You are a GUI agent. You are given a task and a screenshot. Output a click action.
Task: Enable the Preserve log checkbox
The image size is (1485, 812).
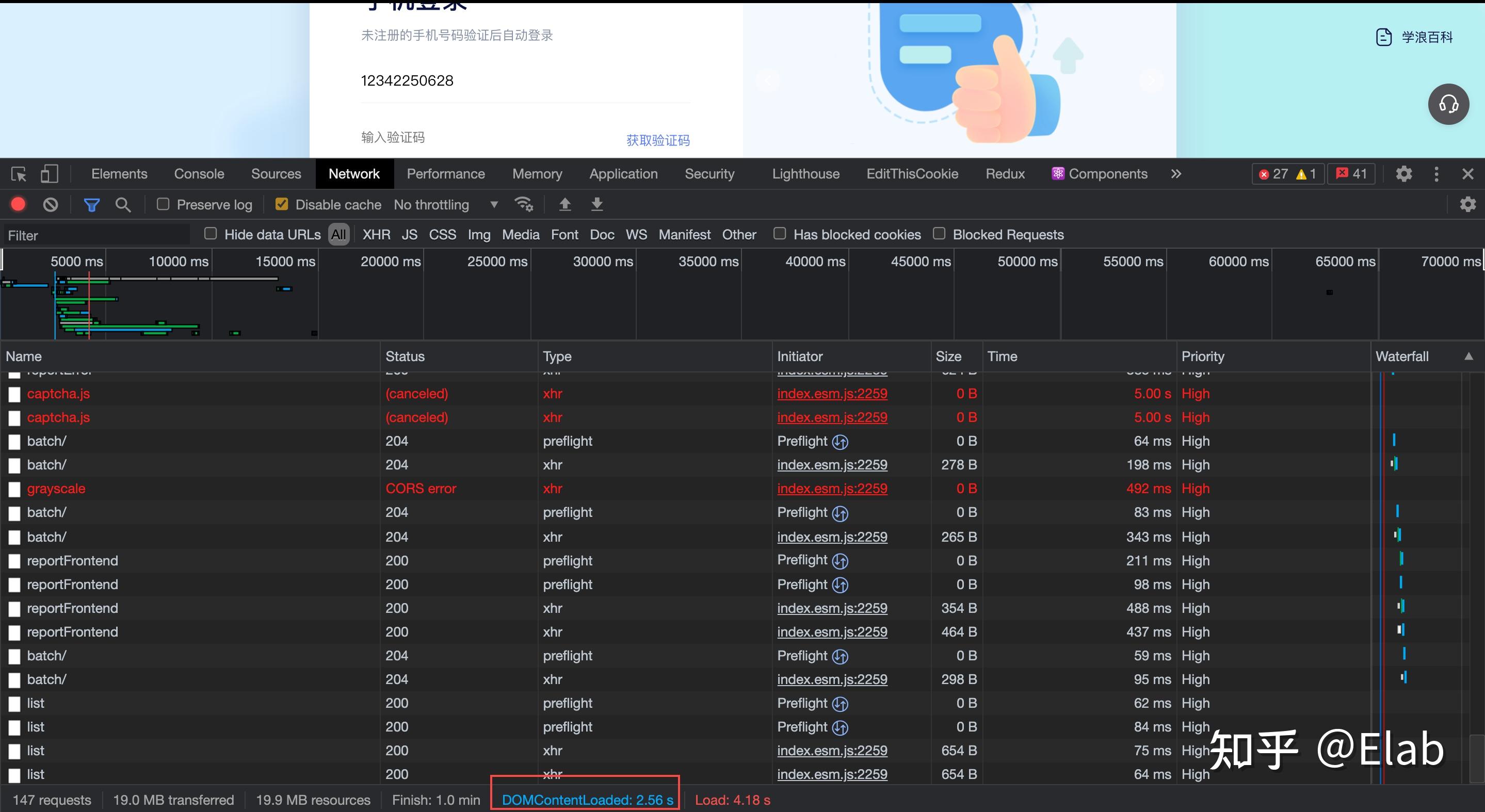[162, 203]
